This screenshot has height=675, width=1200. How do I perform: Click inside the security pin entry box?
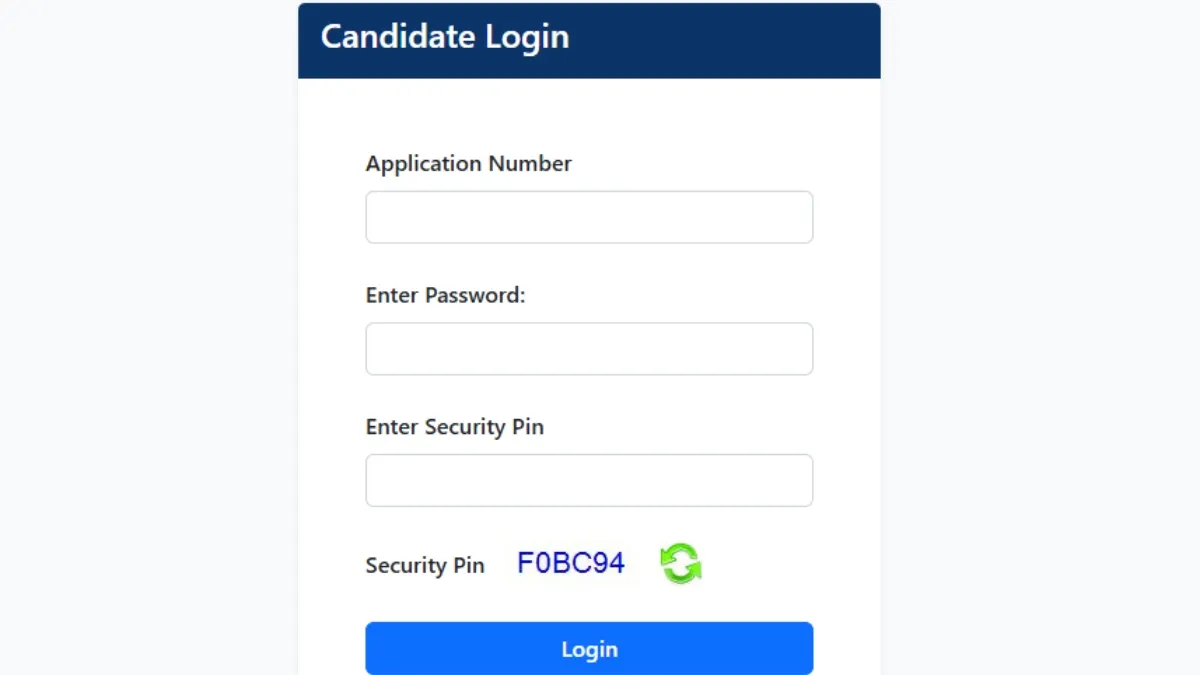click(589, 481)
